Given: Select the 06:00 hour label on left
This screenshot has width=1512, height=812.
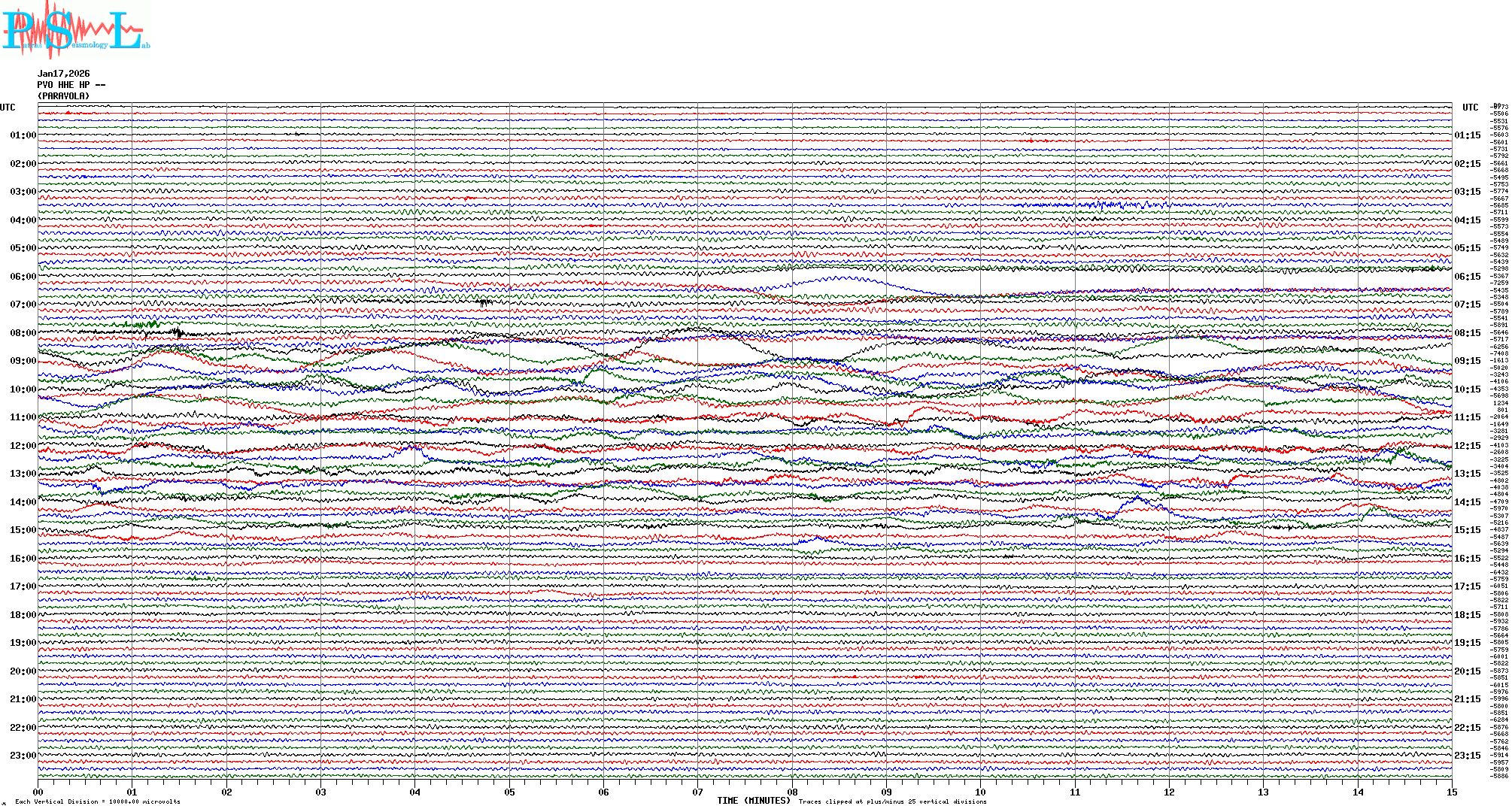Looking at the screenshot, I should click(23, 277).
